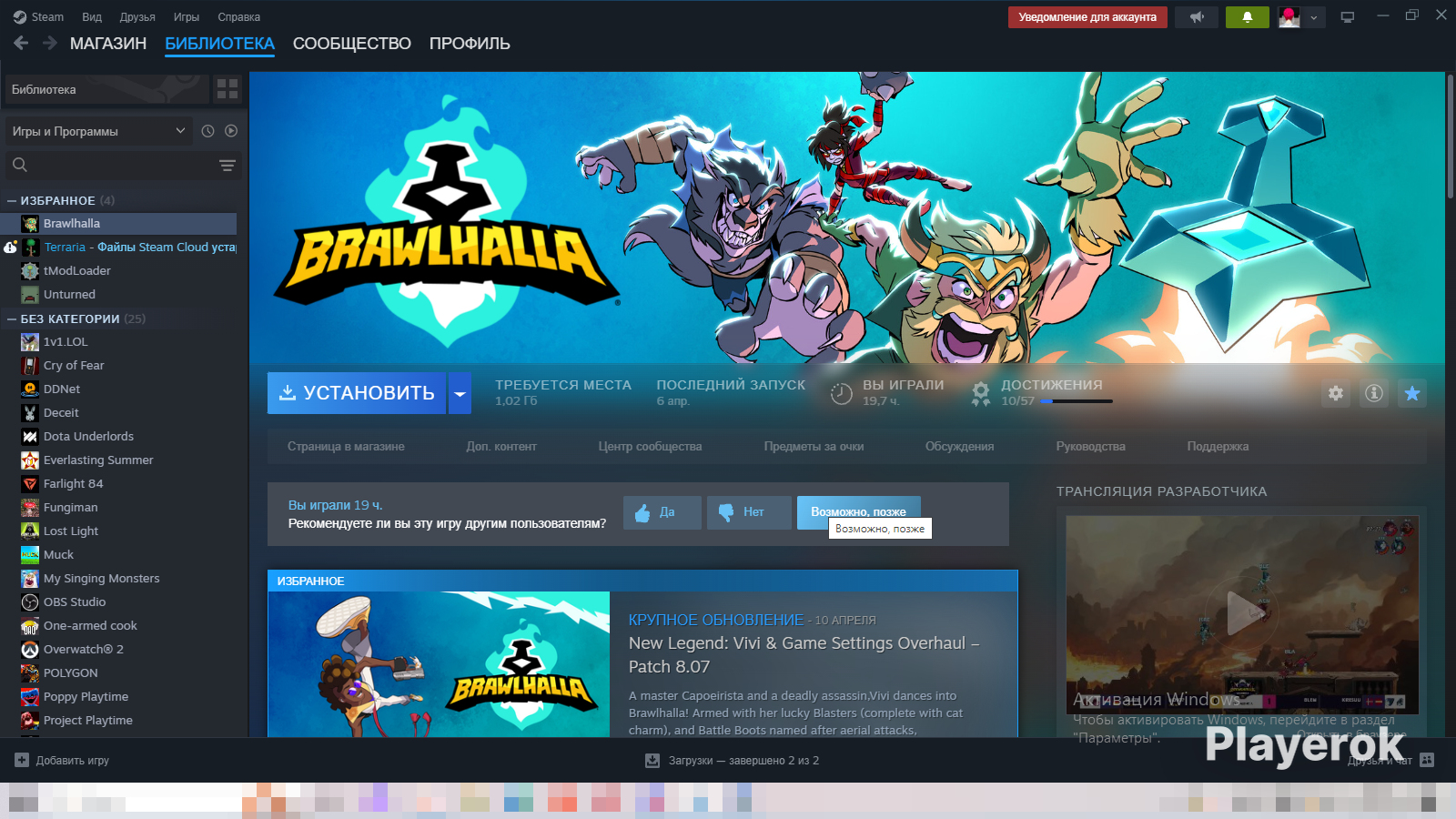
Task: Click the achievements progress bar
Action: coord(1077,401)
